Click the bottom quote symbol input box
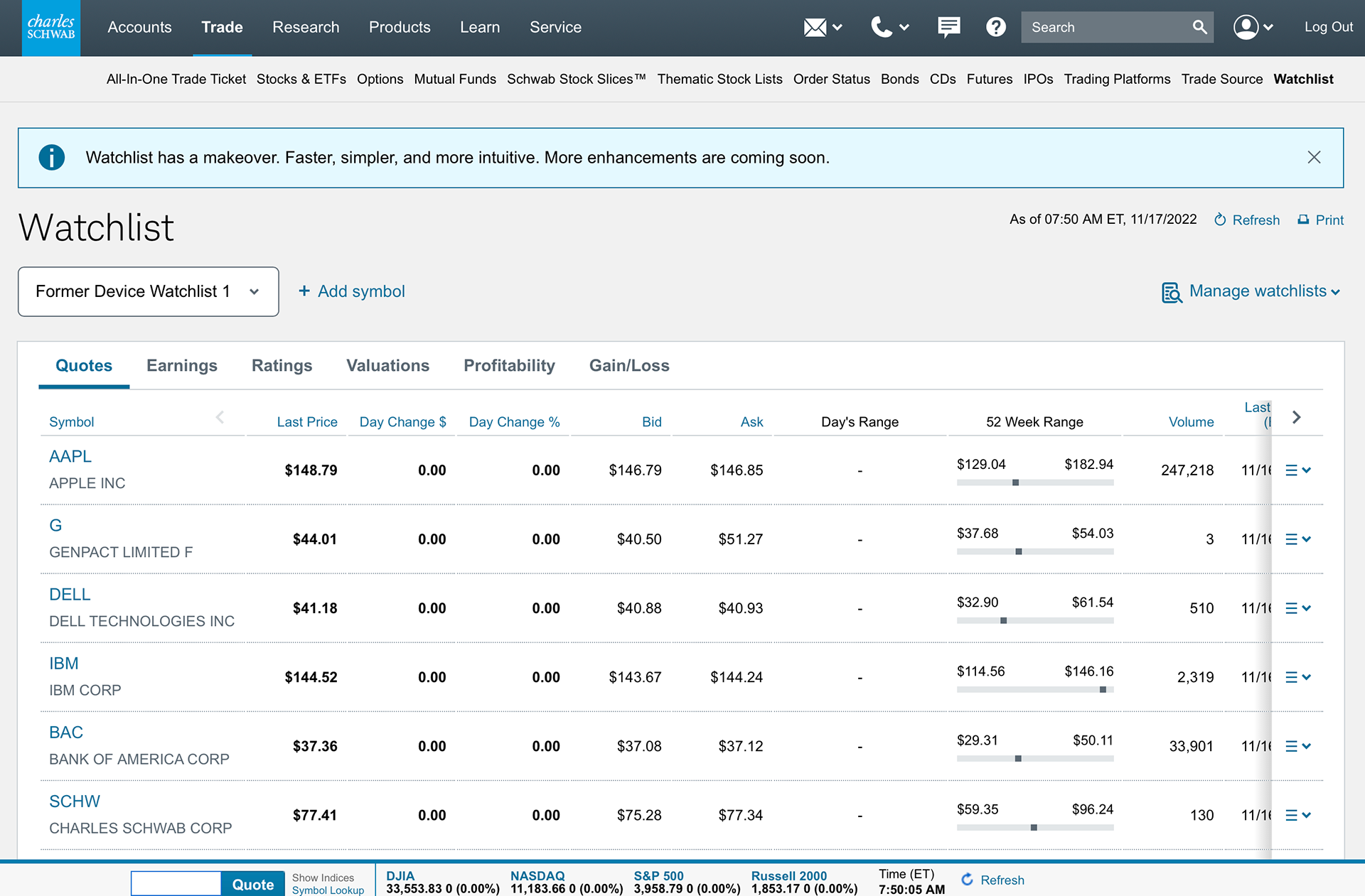1365x896 pixels. click(176, 884)
